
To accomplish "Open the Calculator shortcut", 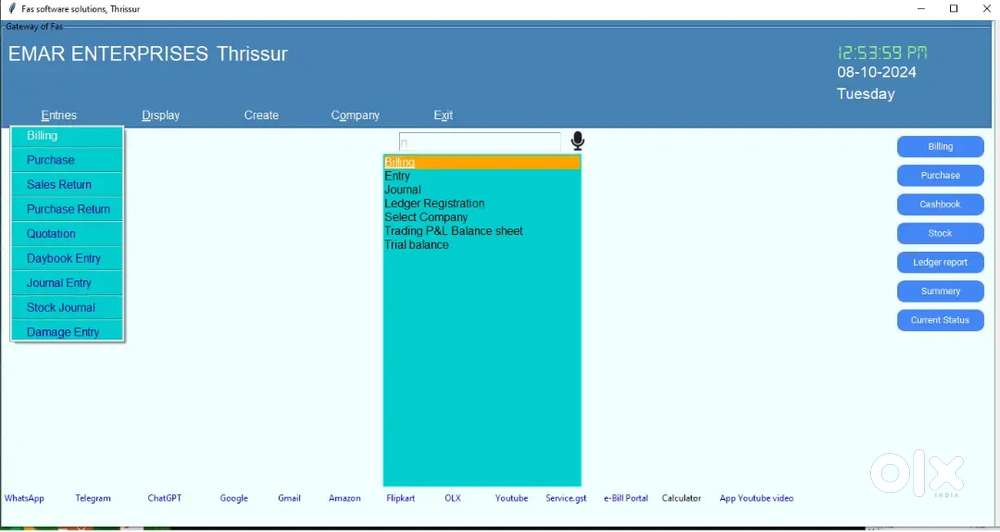I will point(681,498).
